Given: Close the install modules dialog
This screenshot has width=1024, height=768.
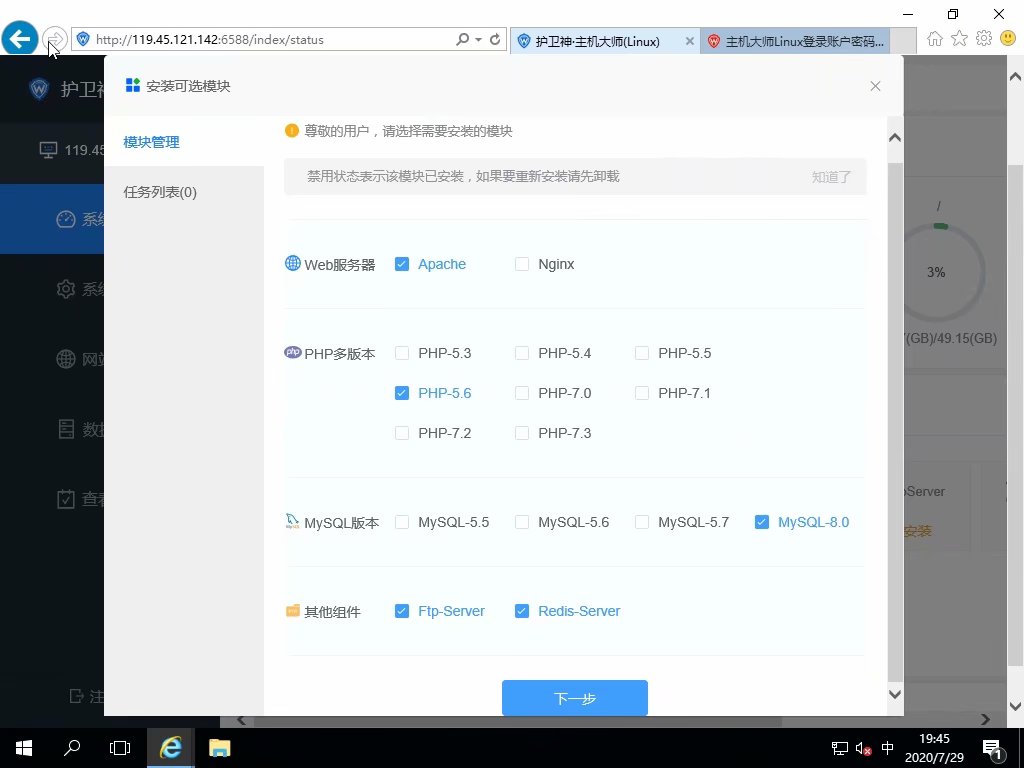Looking at the screenshot, I should (875, 86).
